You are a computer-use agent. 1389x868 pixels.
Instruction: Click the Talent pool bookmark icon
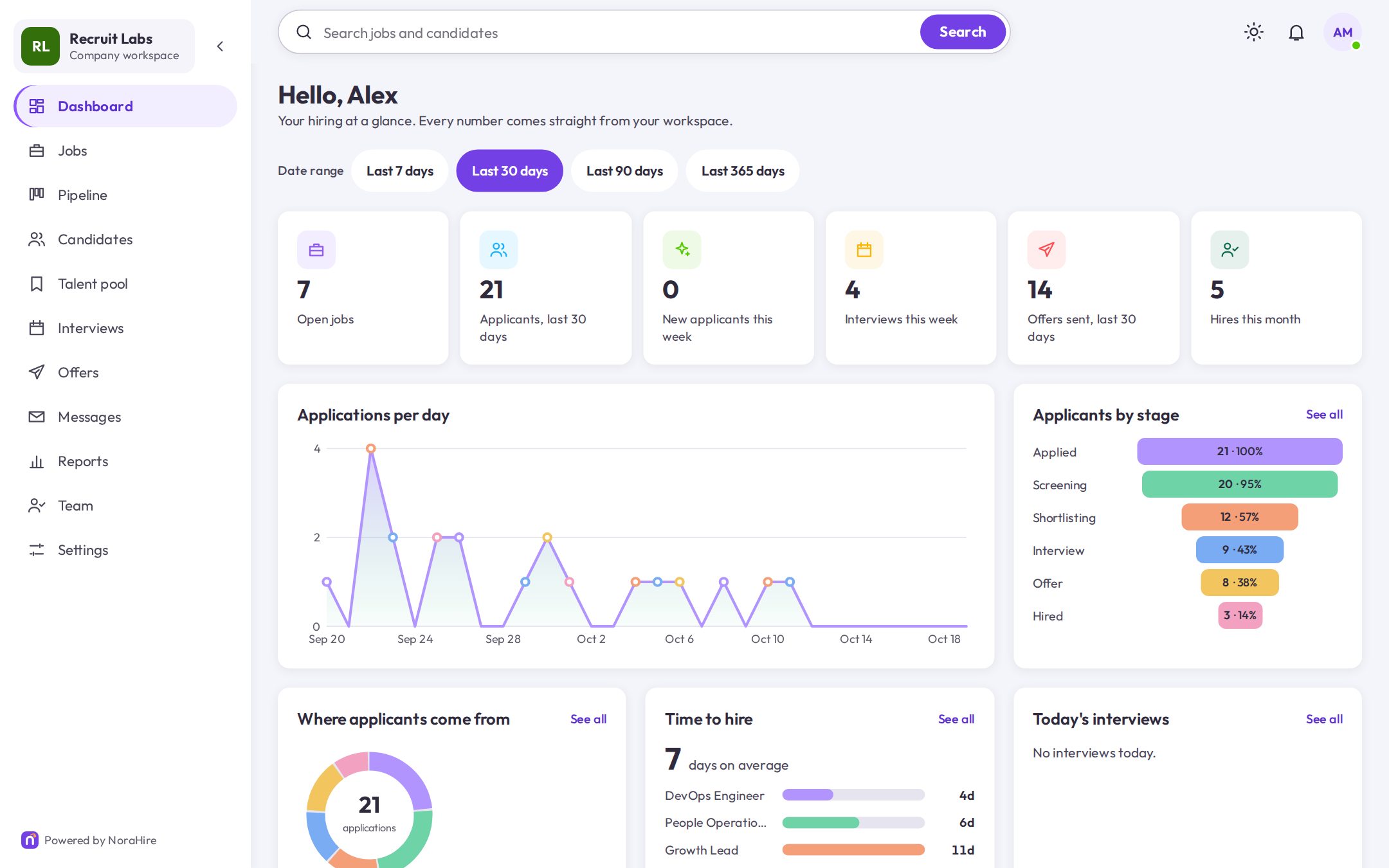(37, 284)
